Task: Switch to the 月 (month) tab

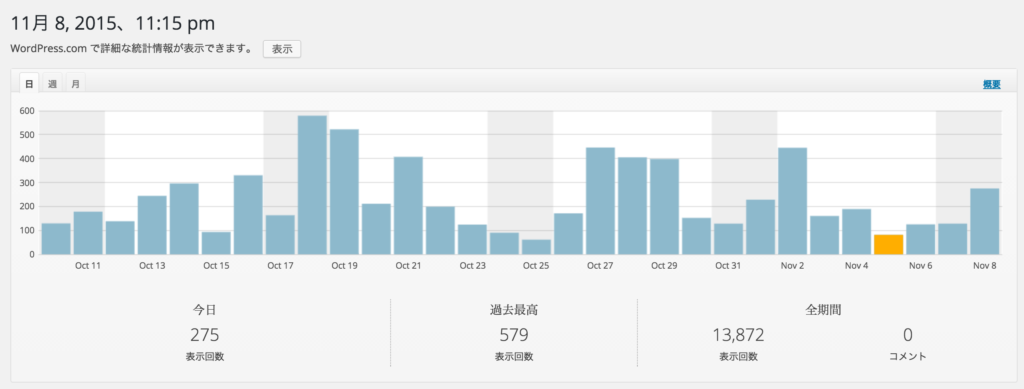Action: tap(76, 84)
